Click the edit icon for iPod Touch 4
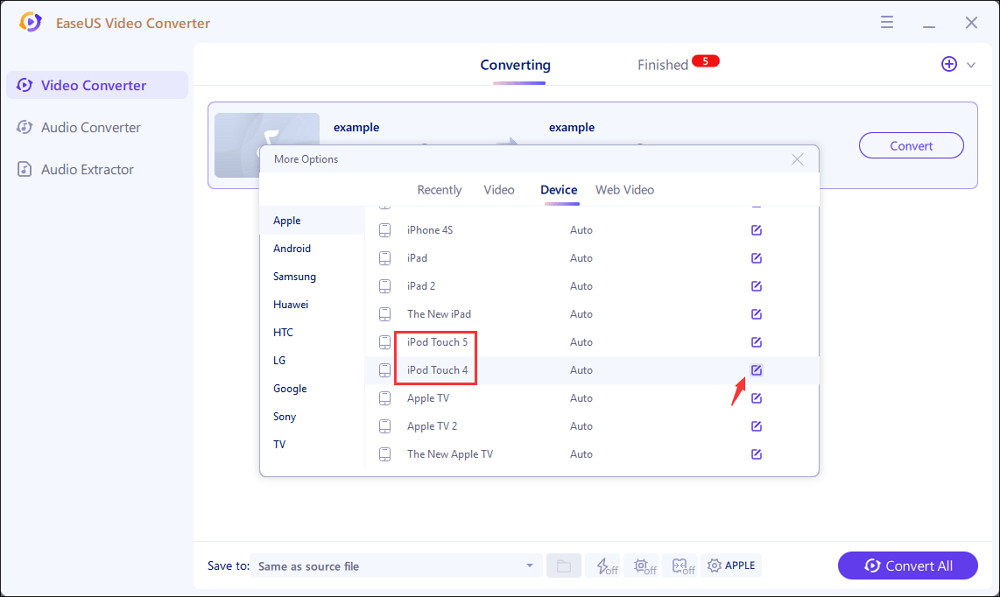 click(x=756, y=370)
